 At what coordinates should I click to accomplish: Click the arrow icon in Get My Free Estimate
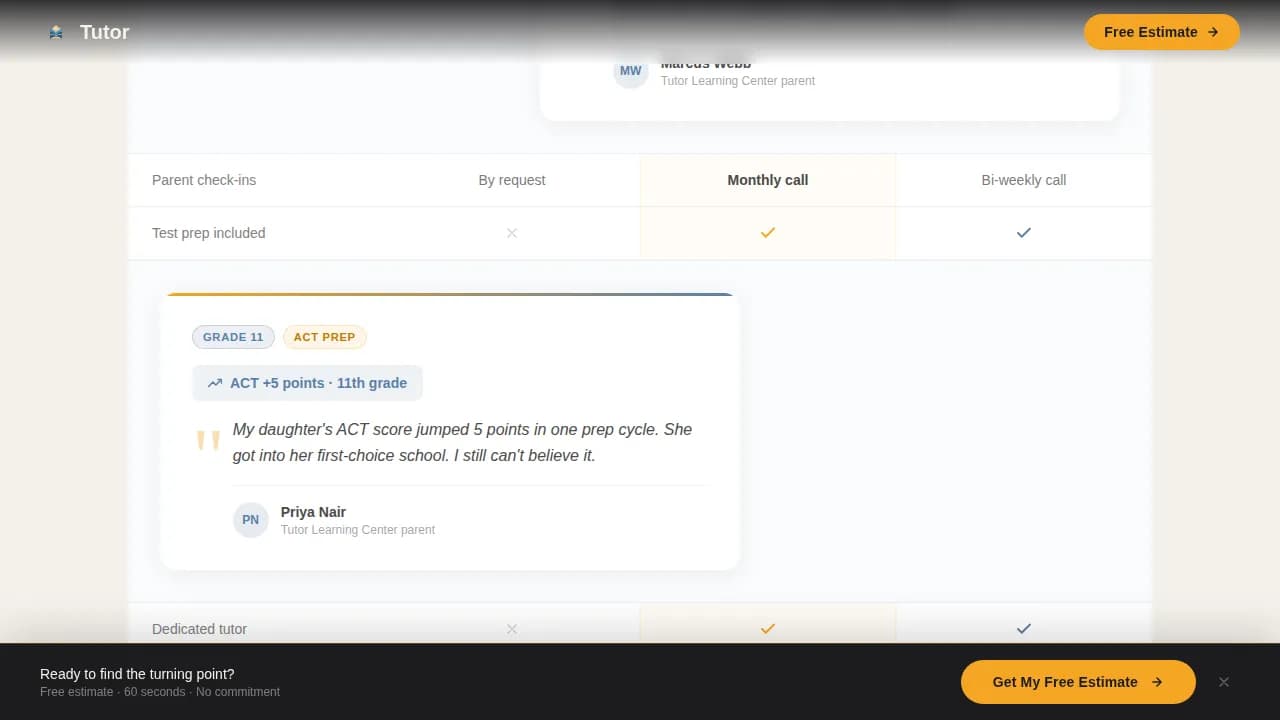click(1157, 682)
